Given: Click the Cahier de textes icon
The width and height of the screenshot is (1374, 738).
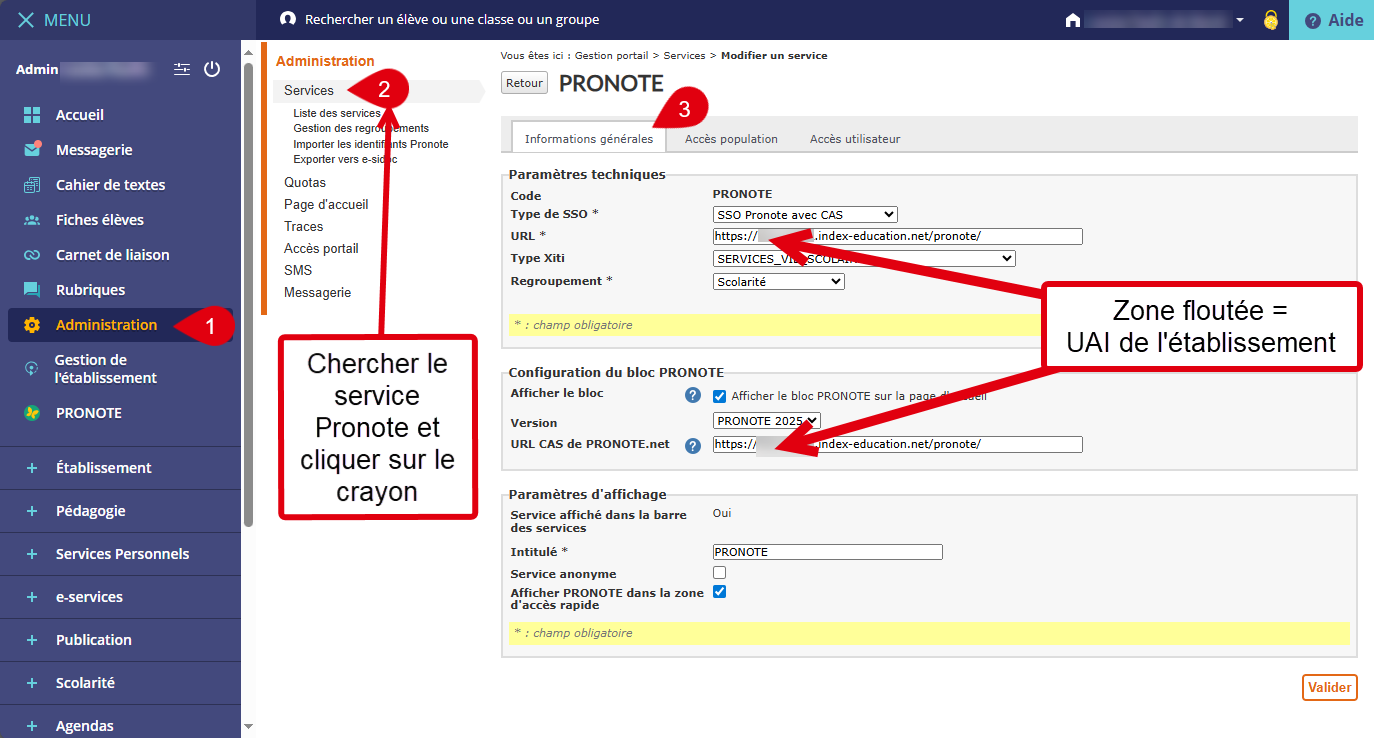Looking at the screenshot, I should [32, 185].
